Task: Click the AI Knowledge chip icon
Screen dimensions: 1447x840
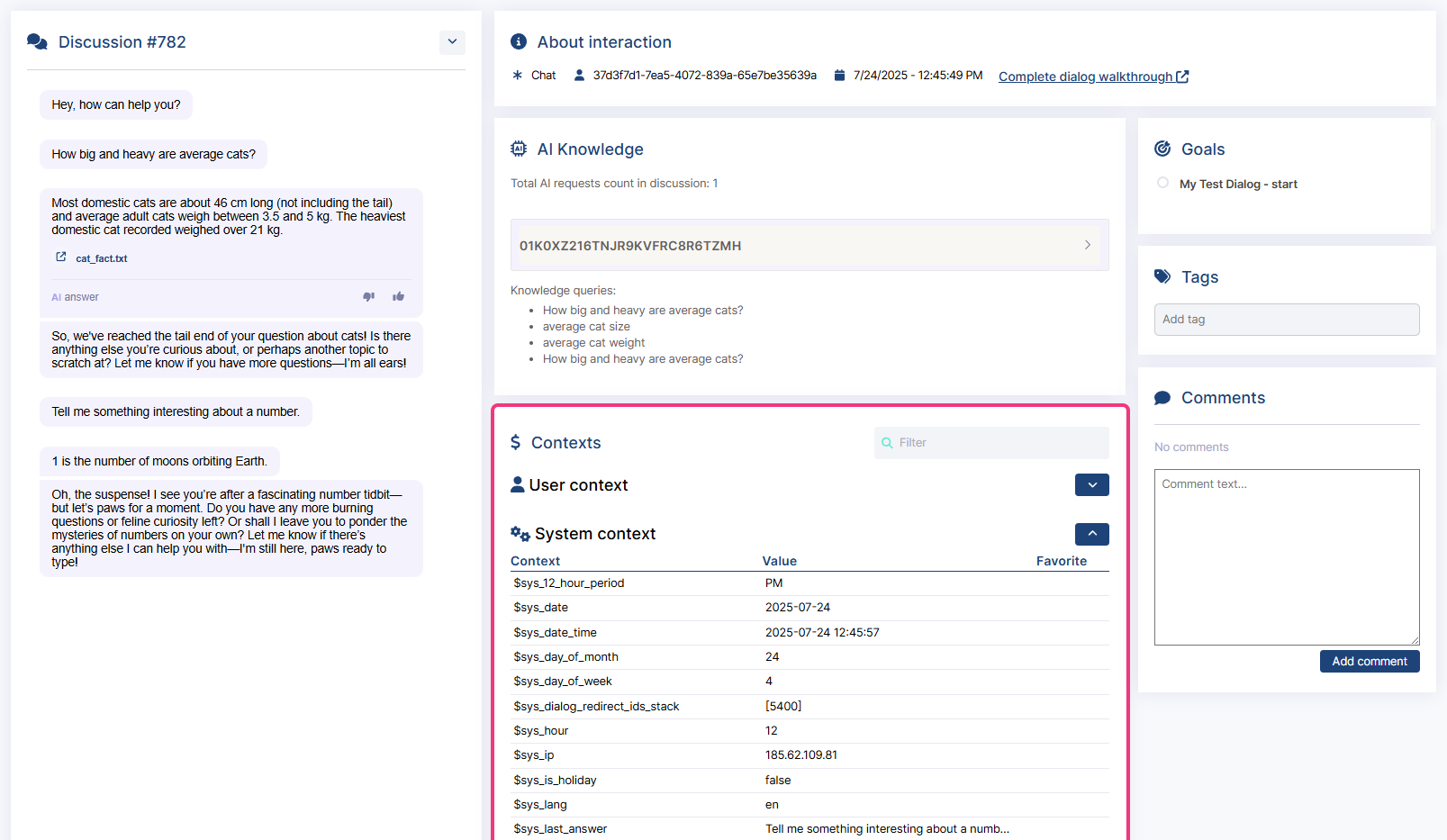Action: 519,149
